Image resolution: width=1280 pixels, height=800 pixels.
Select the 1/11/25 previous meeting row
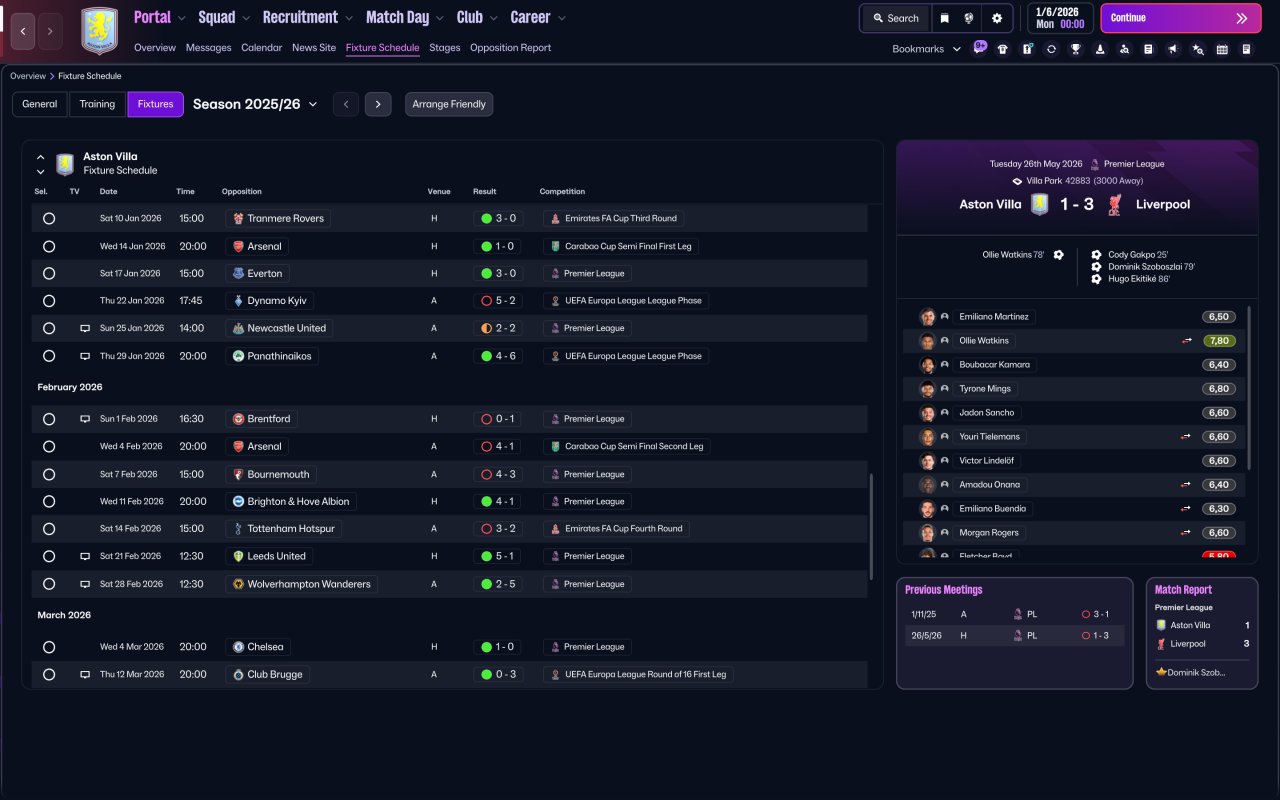click(1012, 614)
